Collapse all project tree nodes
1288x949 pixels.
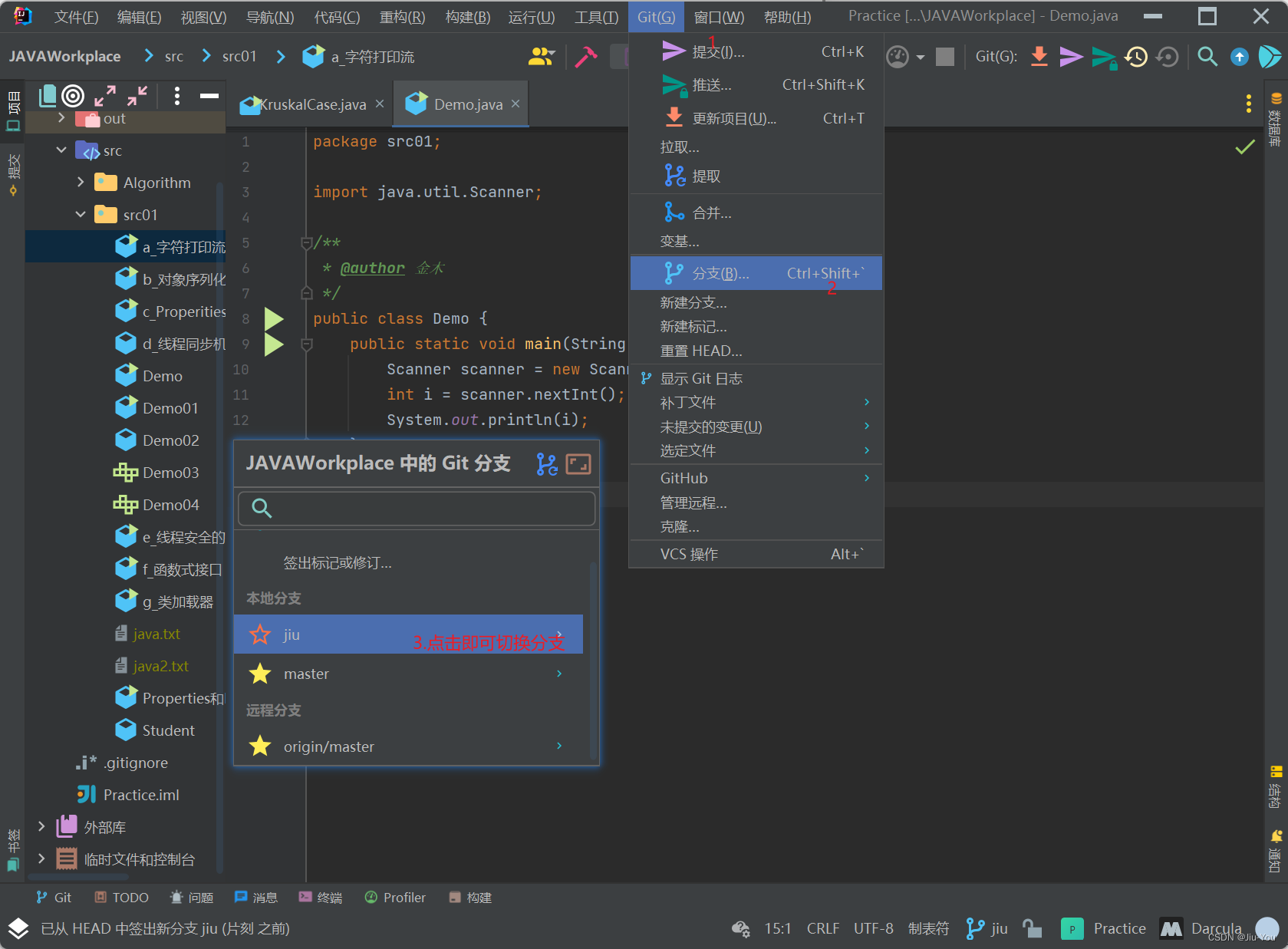tap(137, 96)
